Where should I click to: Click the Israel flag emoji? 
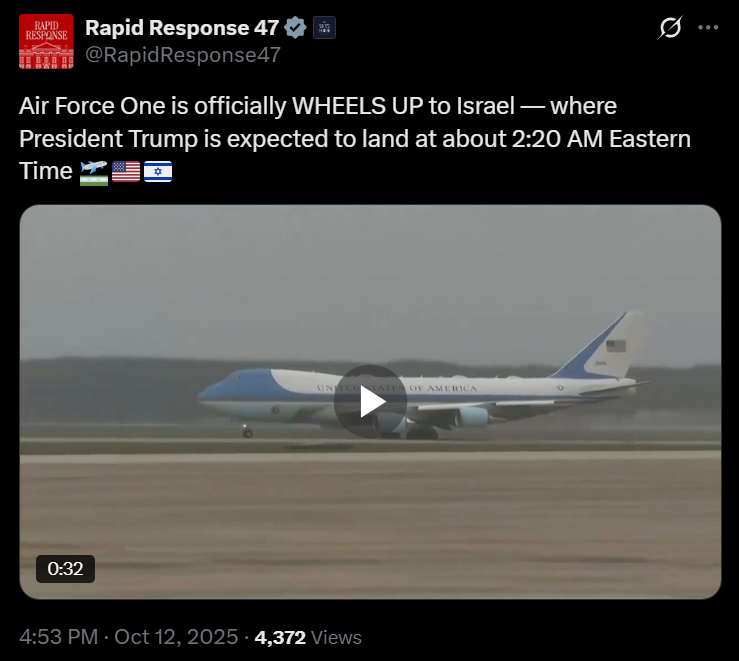158,171
